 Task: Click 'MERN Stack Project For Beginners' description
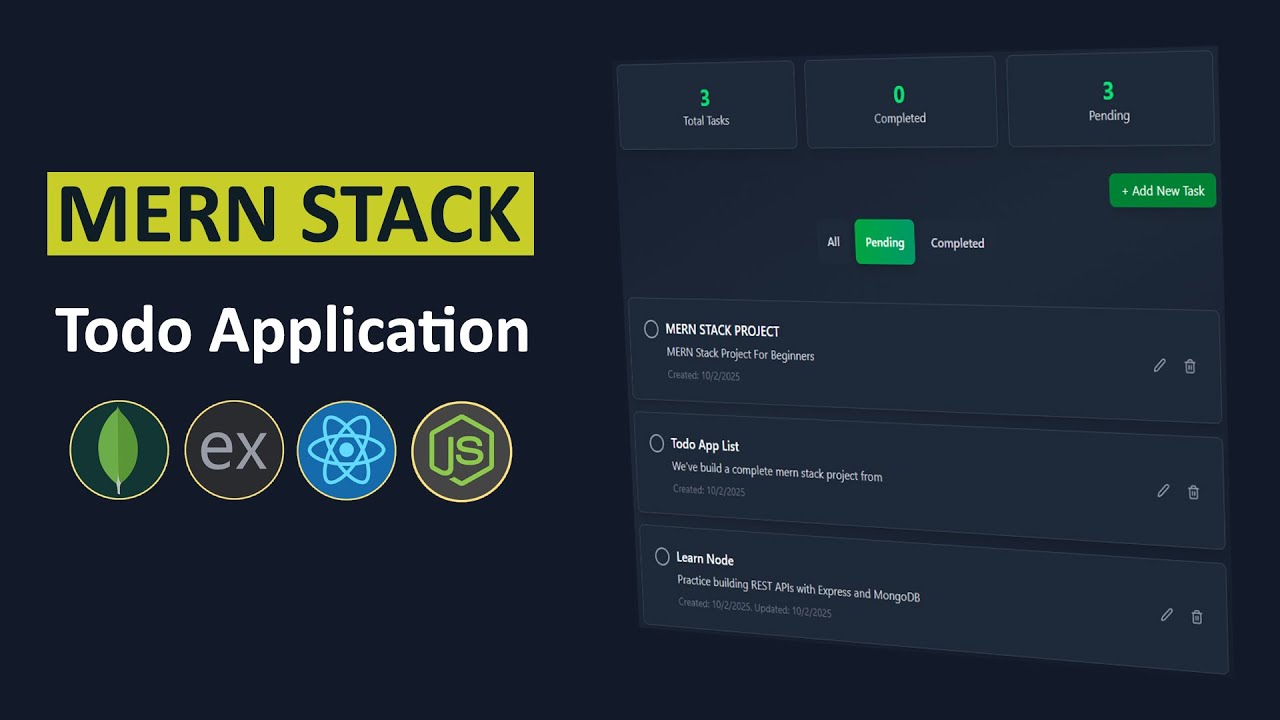[740, 355]
